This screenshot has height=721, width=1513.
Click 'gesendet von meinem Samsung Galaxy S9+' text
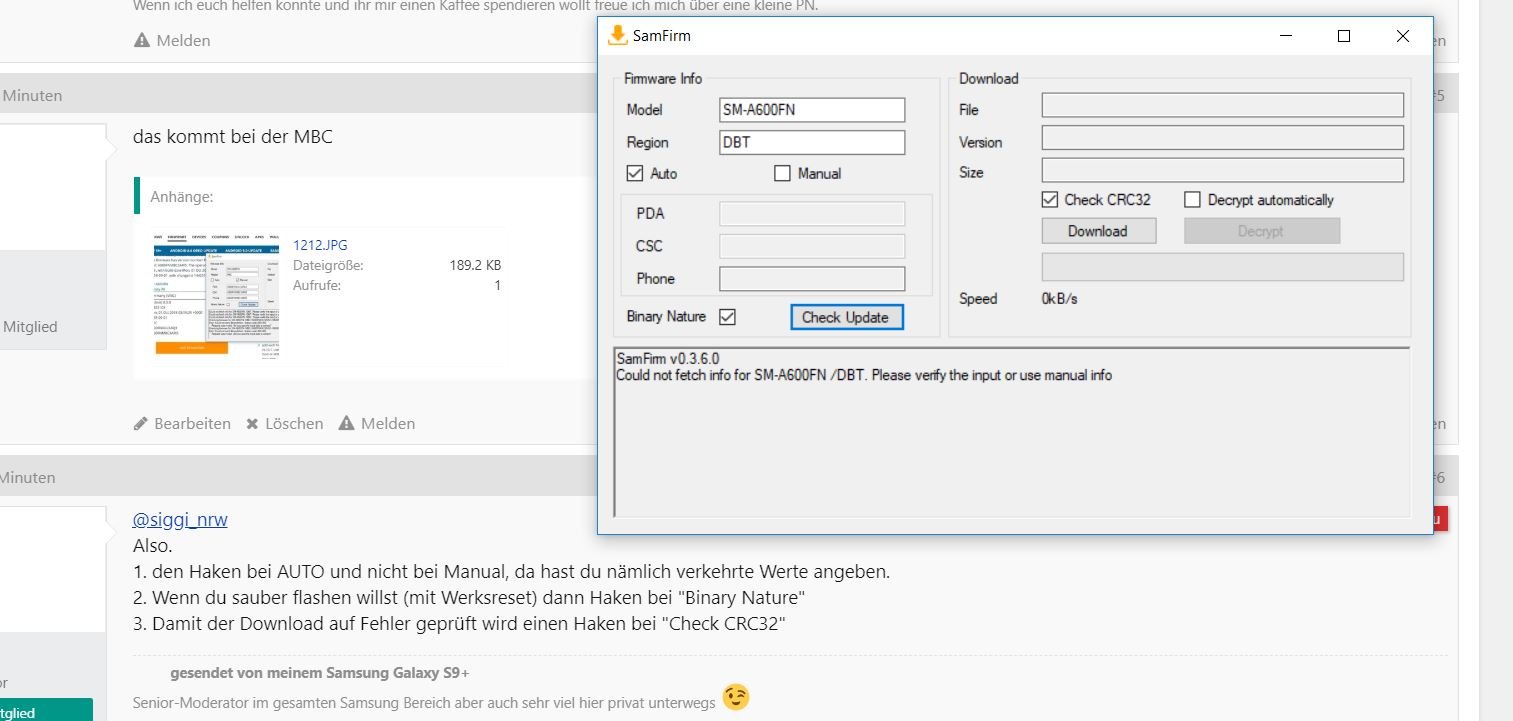[320, 674]
